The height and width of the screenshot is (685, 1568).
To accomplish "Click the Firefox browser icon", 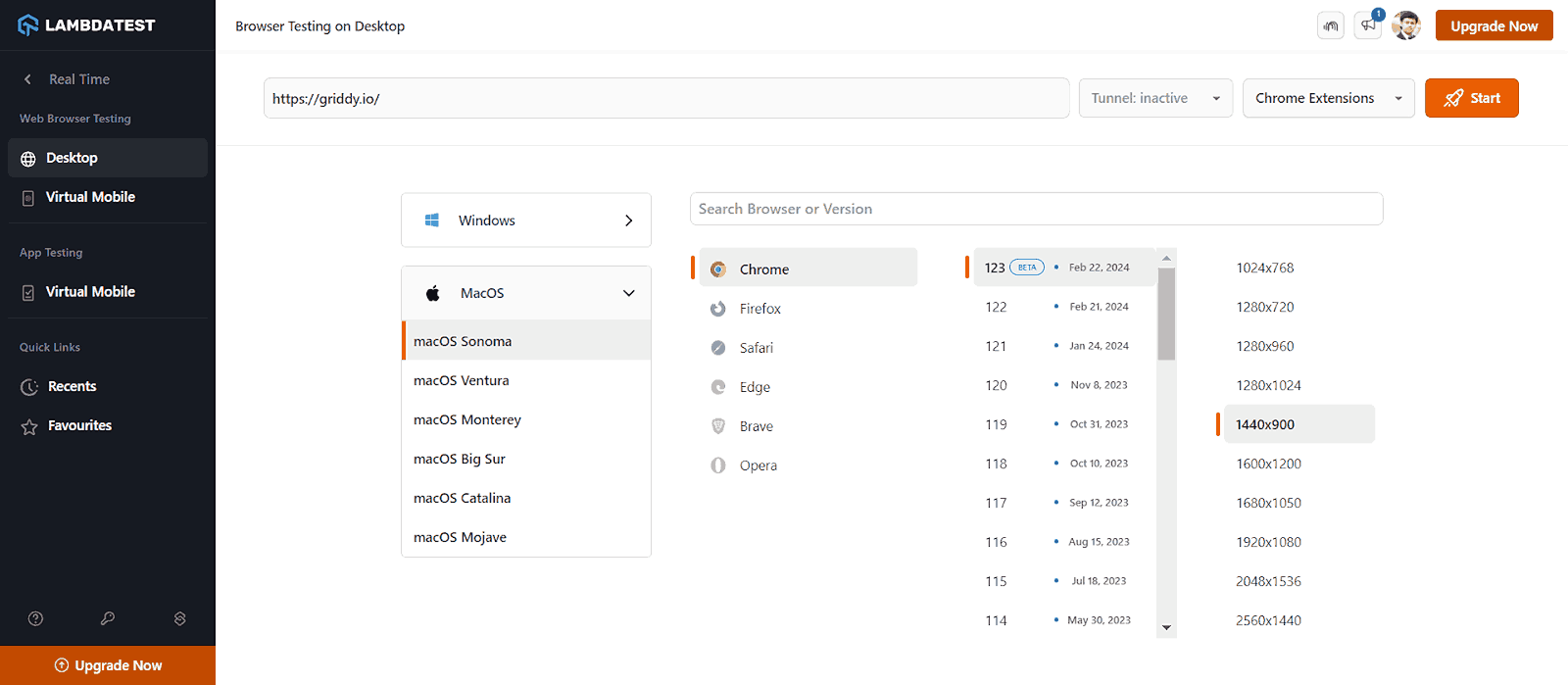I will [x=718, y=309].
